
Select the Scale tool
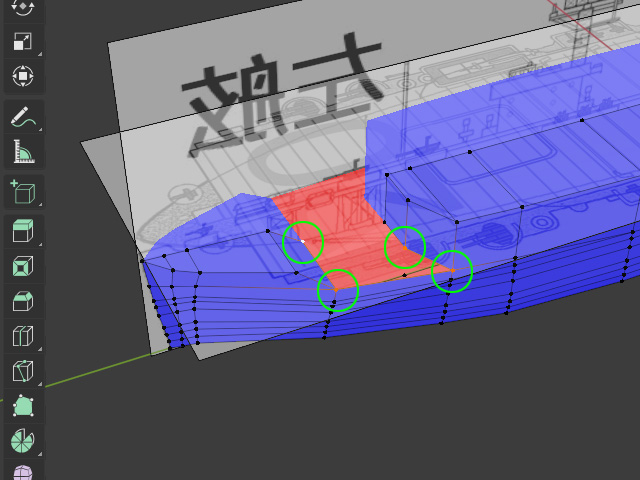click(23, 42)
